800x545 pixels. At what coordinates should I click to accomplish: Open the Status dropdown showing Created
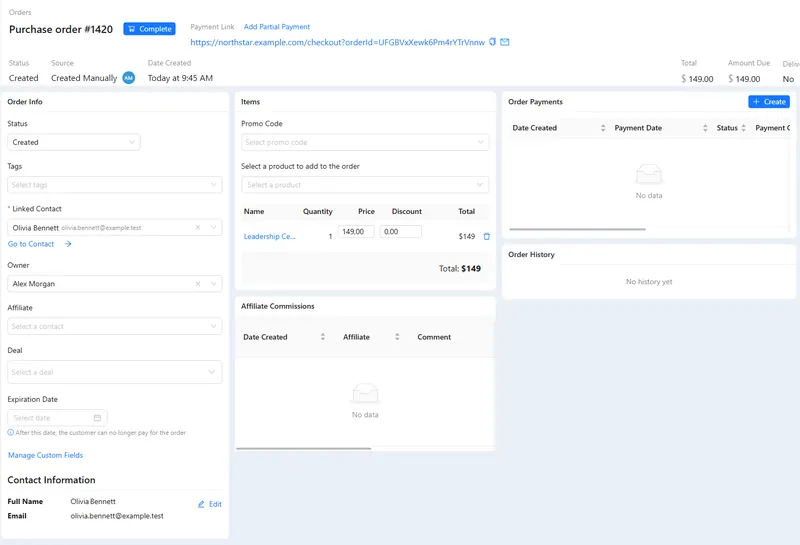click(74, 142)
